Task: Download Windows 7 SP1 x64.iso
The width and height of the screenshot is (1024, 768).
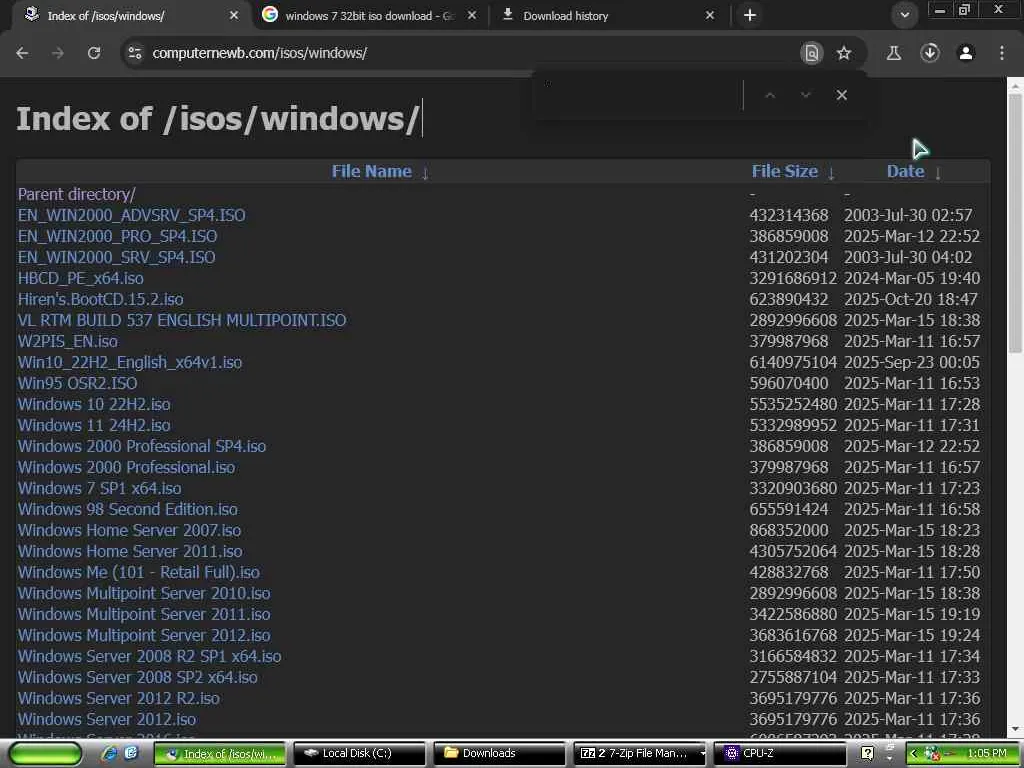Action: (99, 488)
